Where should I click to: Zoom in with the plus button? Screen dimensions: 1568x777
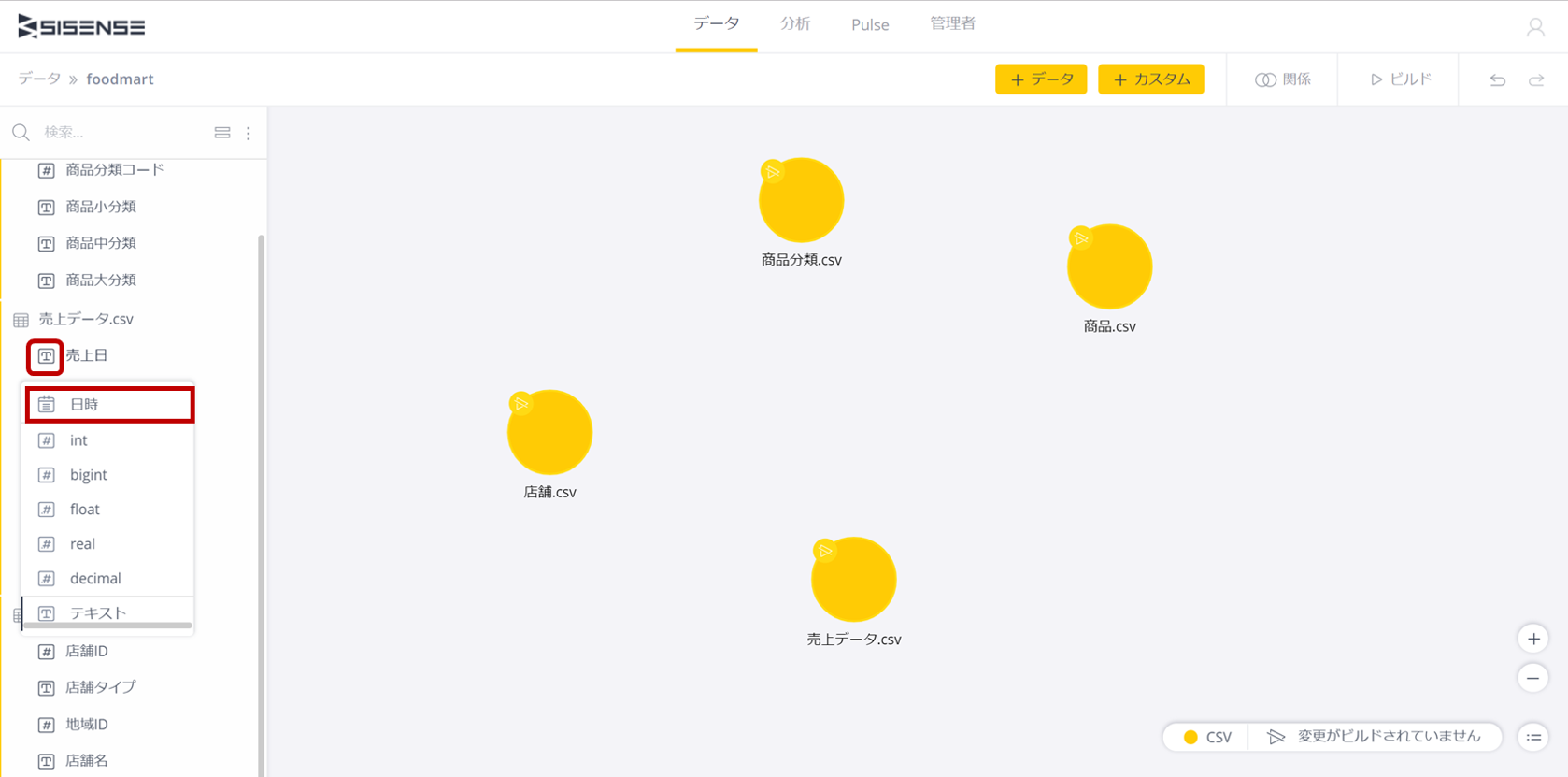tap(1533, 639)
